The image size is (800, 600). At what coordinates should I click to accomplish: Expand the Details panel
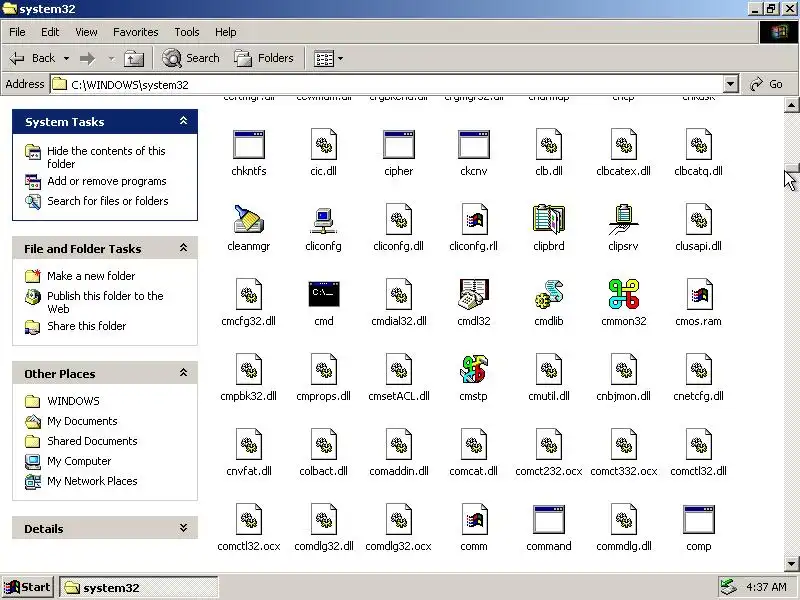183,528
